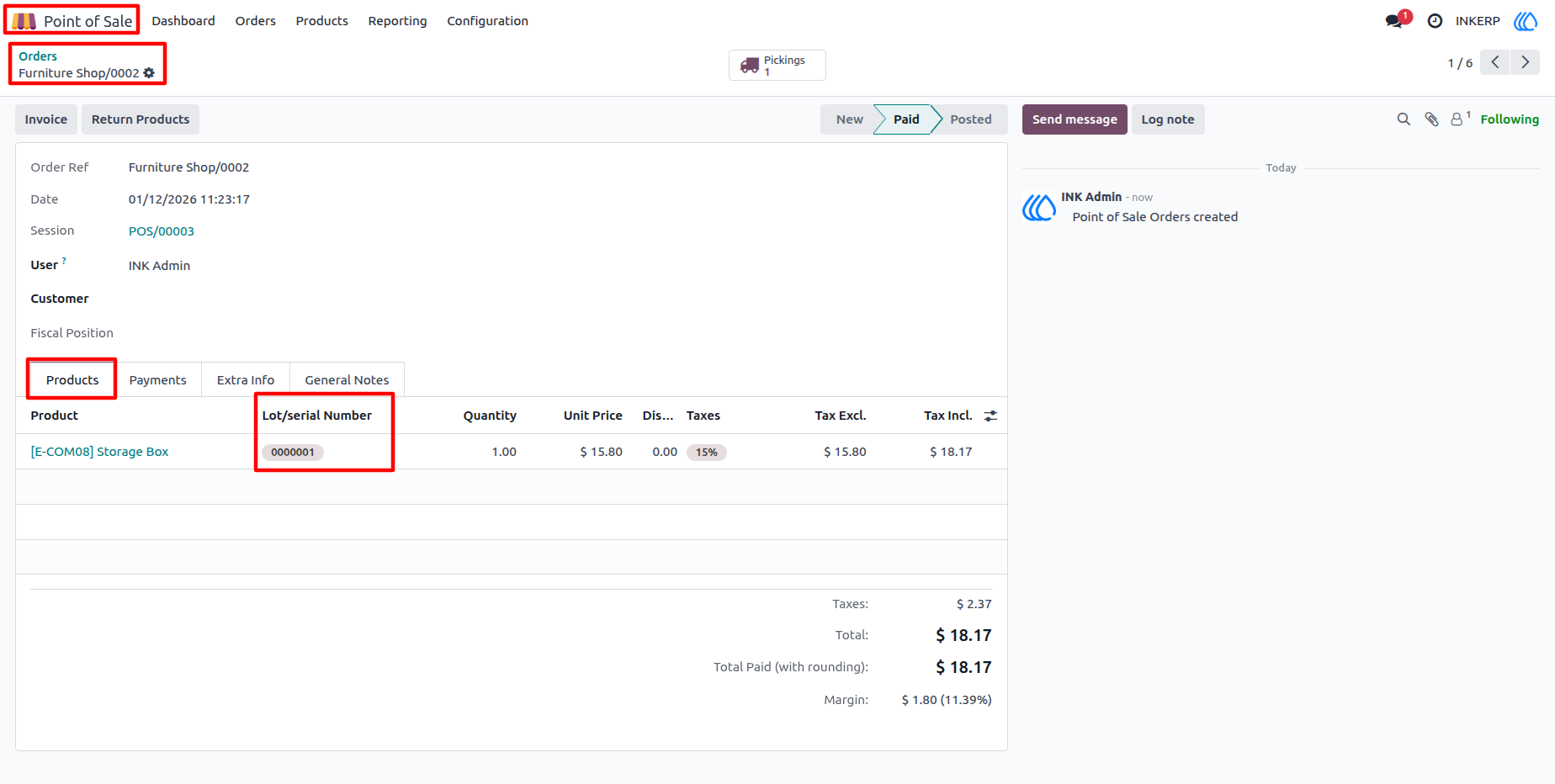The image size is (1555, 784).
Task: Switch to the Extra Info tab
Action: click(246, 380)
